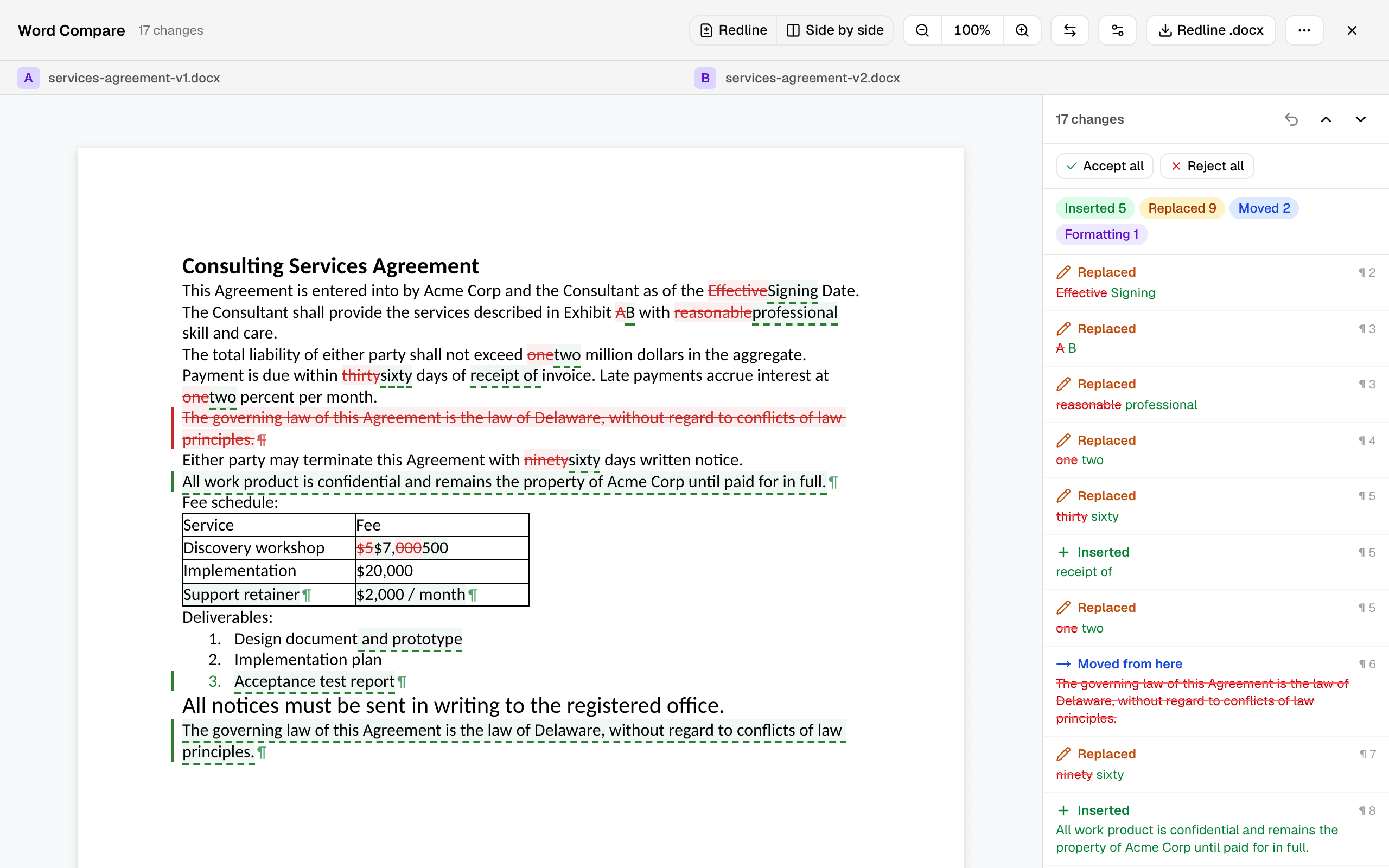Go to next change with down chevron

[x=1360, y=119]
